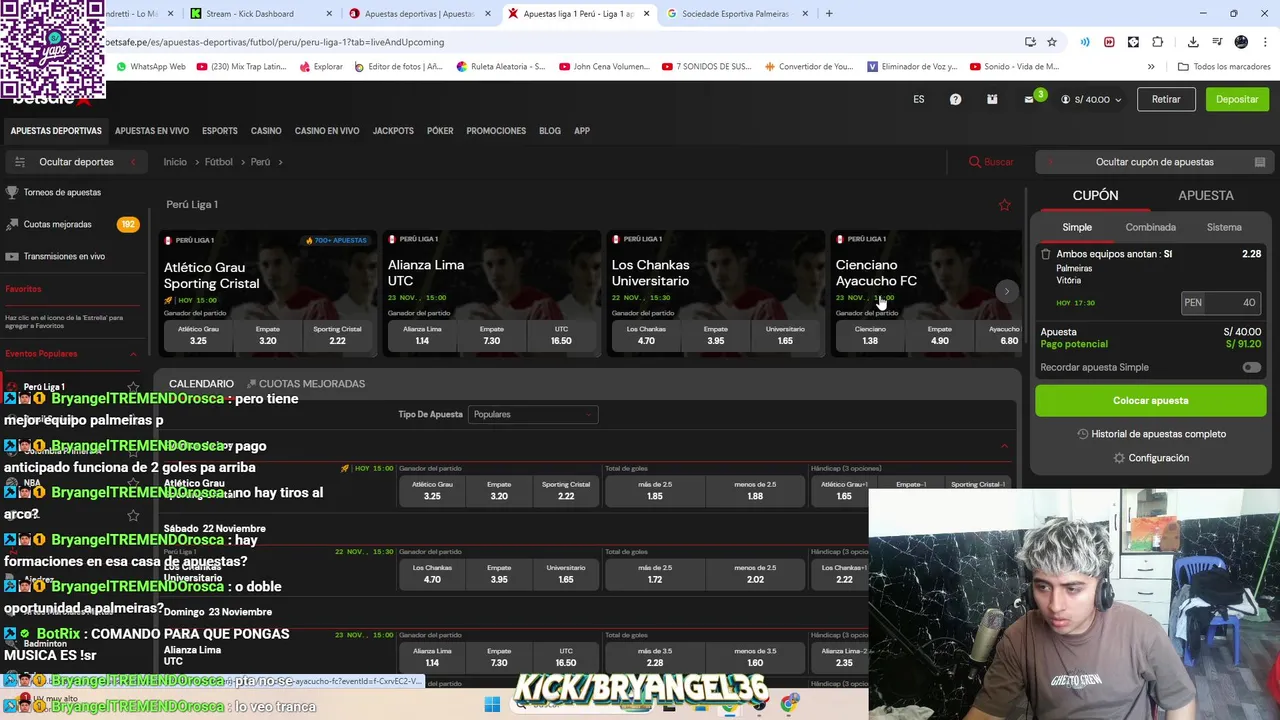Select the Sistema bet type tab
The width and height of the screenshot is (1280, 720).
[1224, 227]
